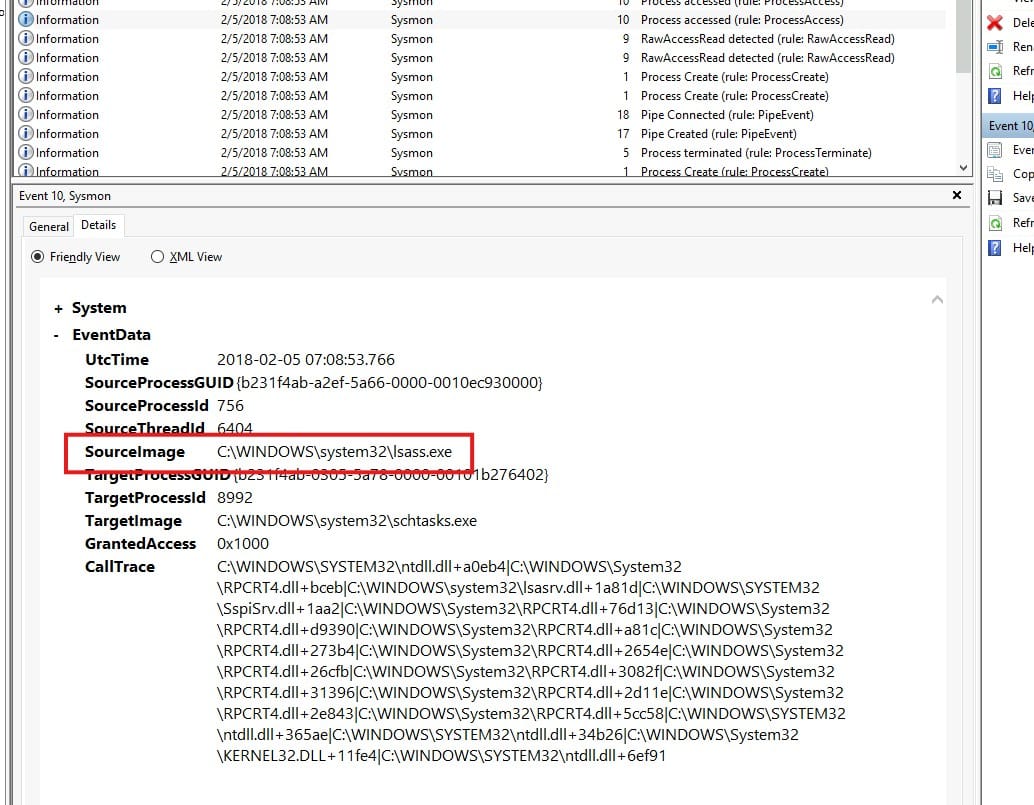Click TargetProcessId value 8992
The image size is (1034, 805).
pyautogui.click(x=235, y=498)
